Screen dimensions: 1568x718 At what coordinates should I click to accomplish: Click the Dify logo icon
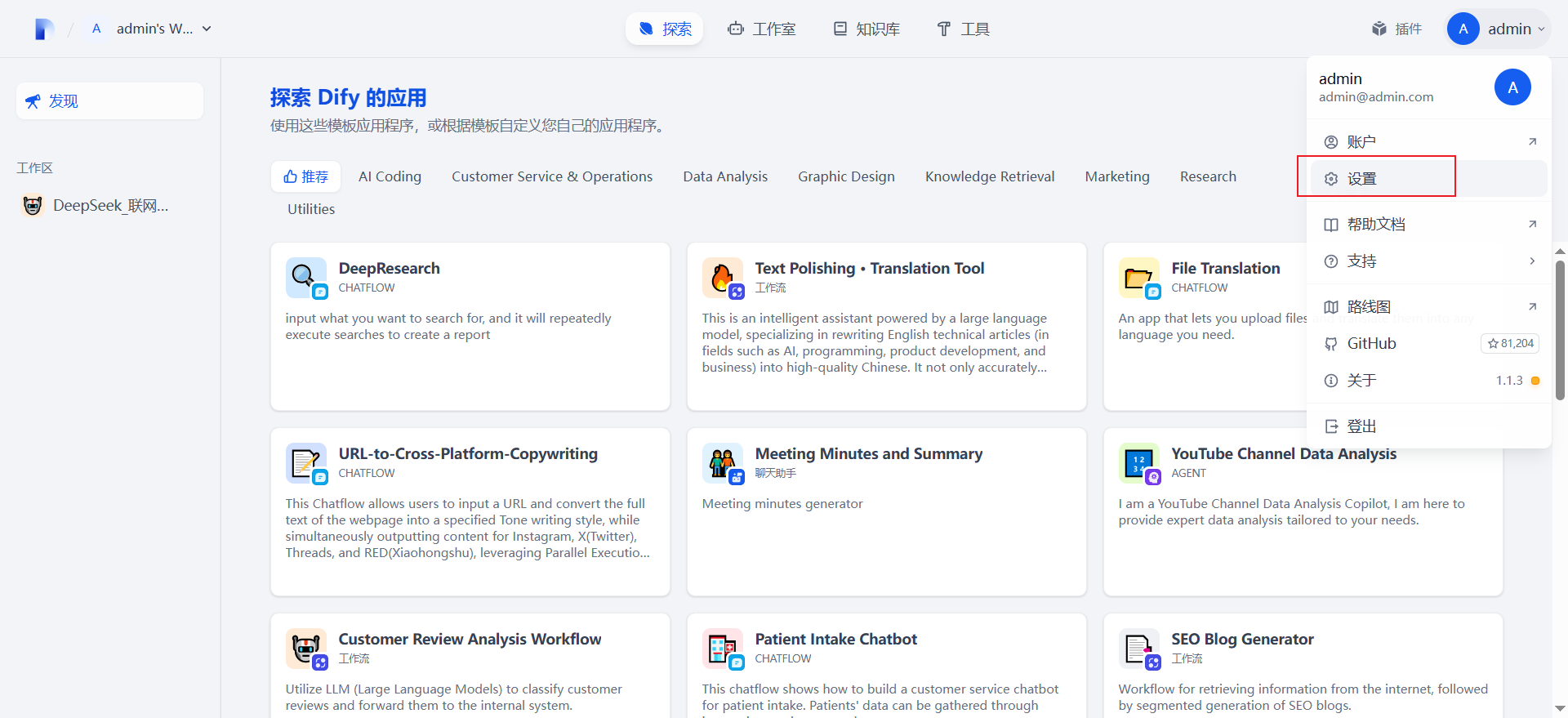[x=44, y=29]
